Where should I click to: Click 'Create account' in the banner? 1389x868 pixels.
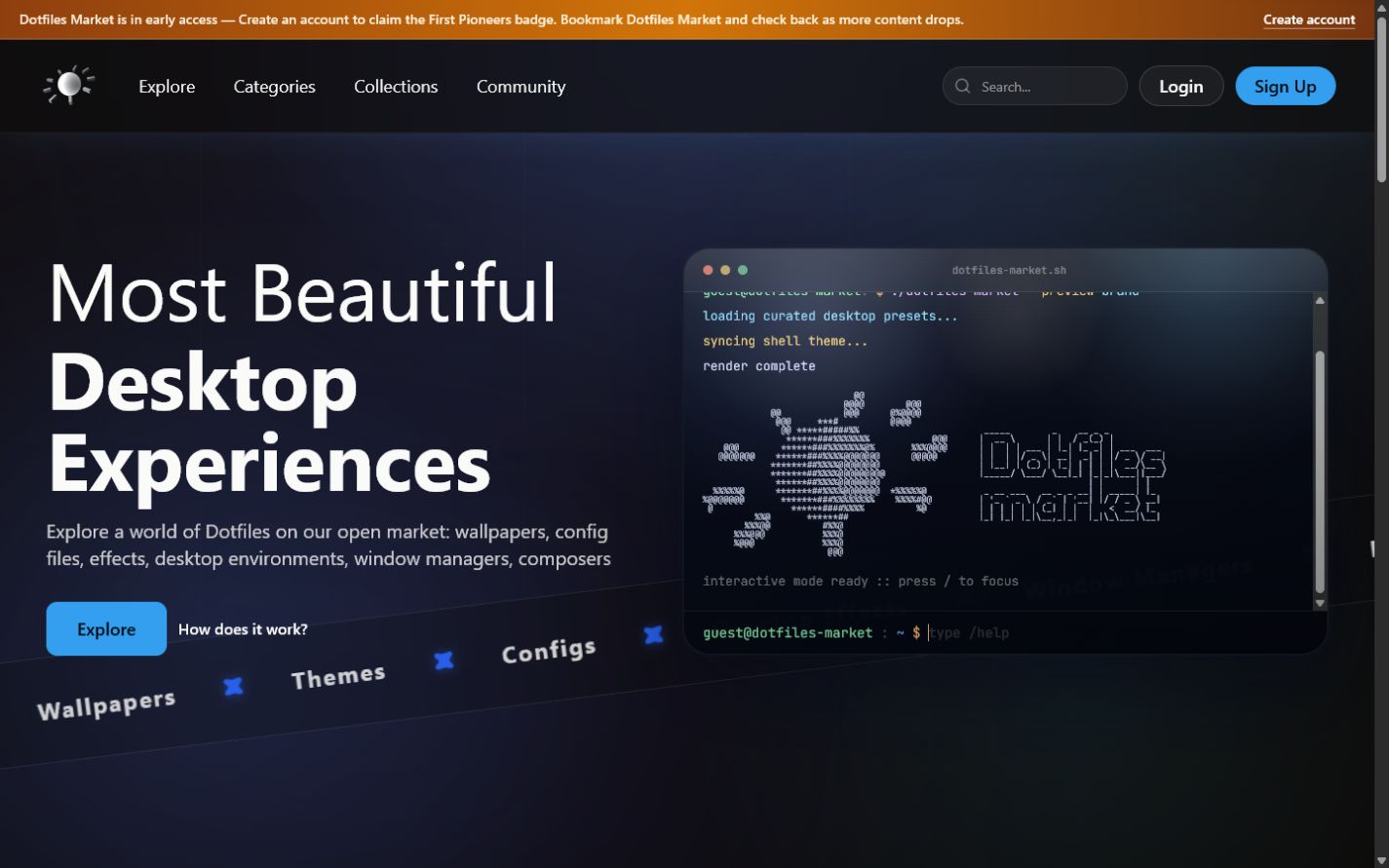(1308, 19)
